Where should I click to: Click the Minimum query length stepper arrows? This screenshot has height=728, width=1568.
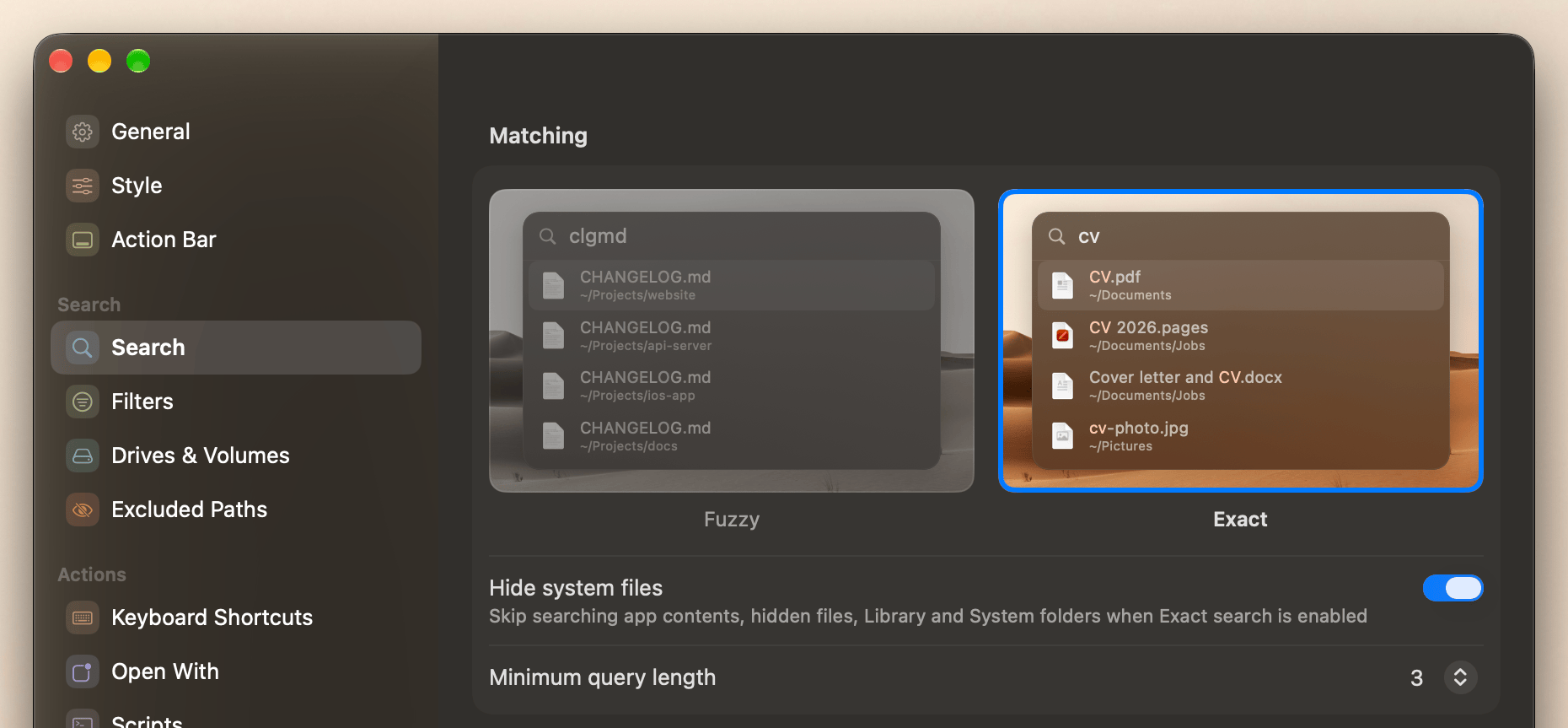[x=1461, y=677]
